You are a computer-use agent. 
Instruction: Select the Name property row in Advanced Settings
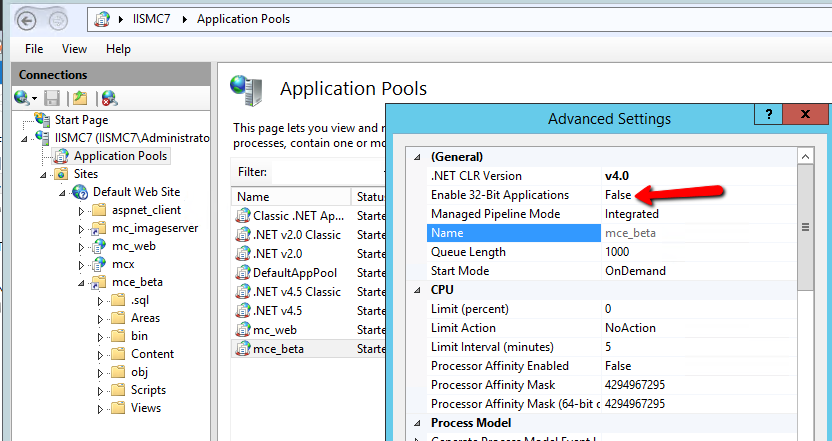610,233
